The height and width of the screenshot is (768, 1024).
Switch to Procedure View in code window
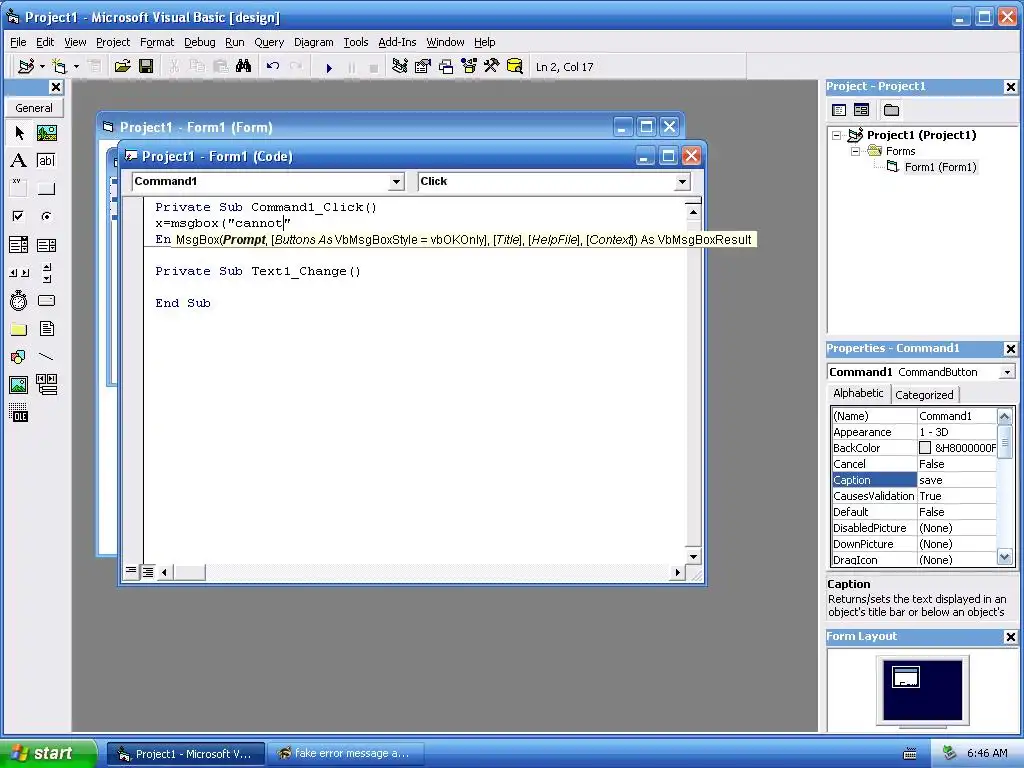[x=131, y=571]
